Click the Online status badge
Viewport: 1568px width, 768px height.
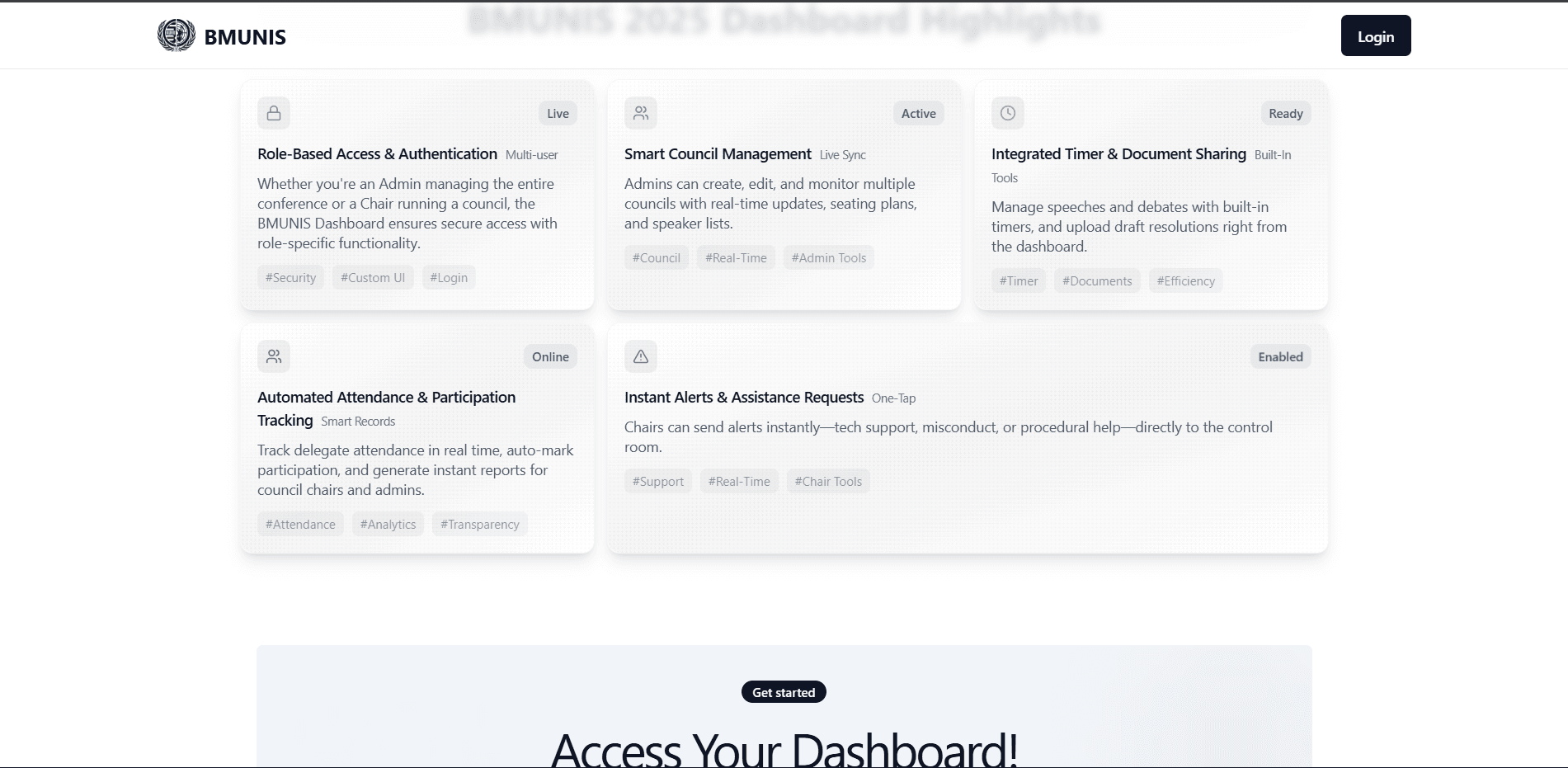point(550,356)
